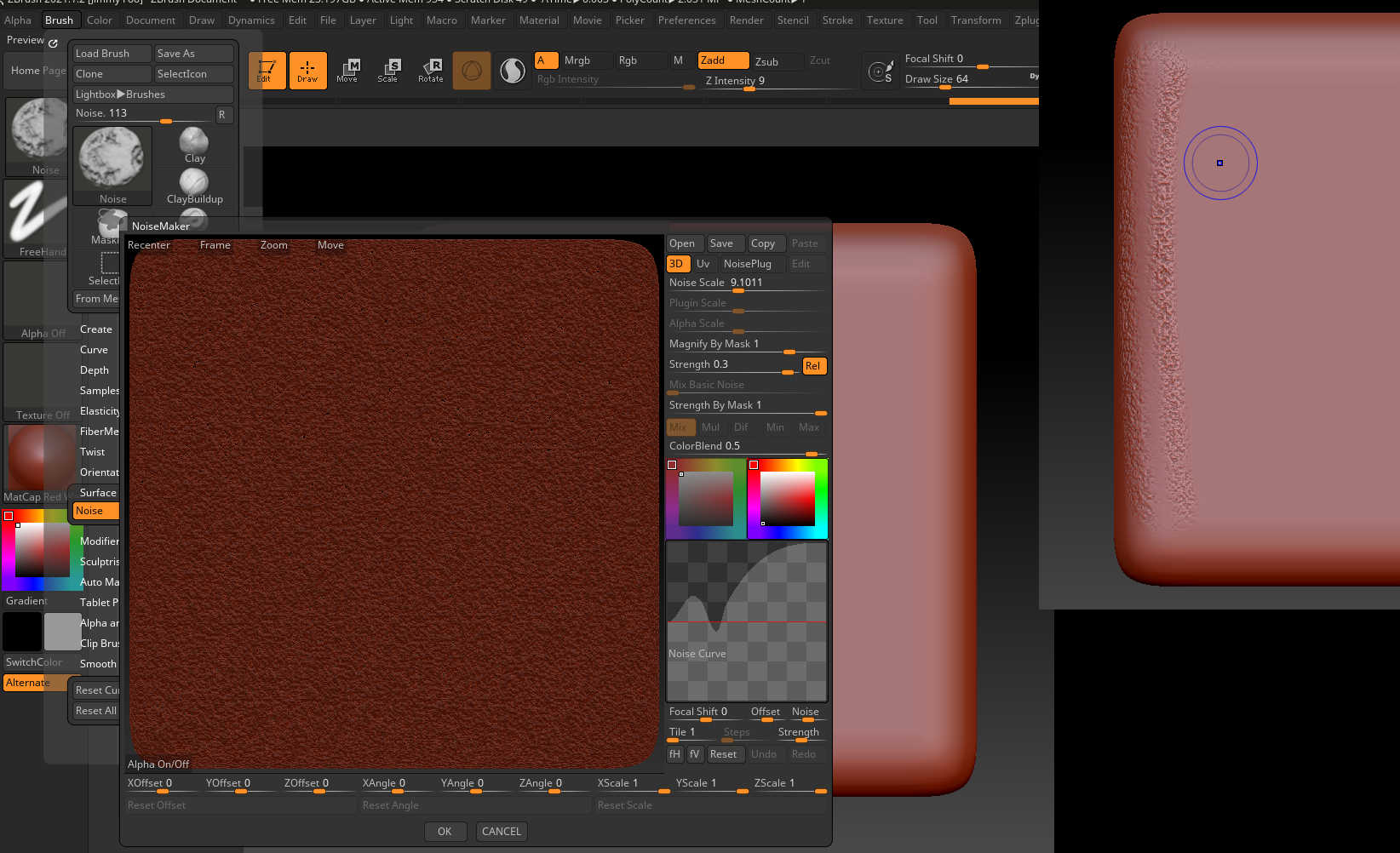Toggle Zadd mode
The width and height of the screenshot is (1400, 853).
point(723,60)
